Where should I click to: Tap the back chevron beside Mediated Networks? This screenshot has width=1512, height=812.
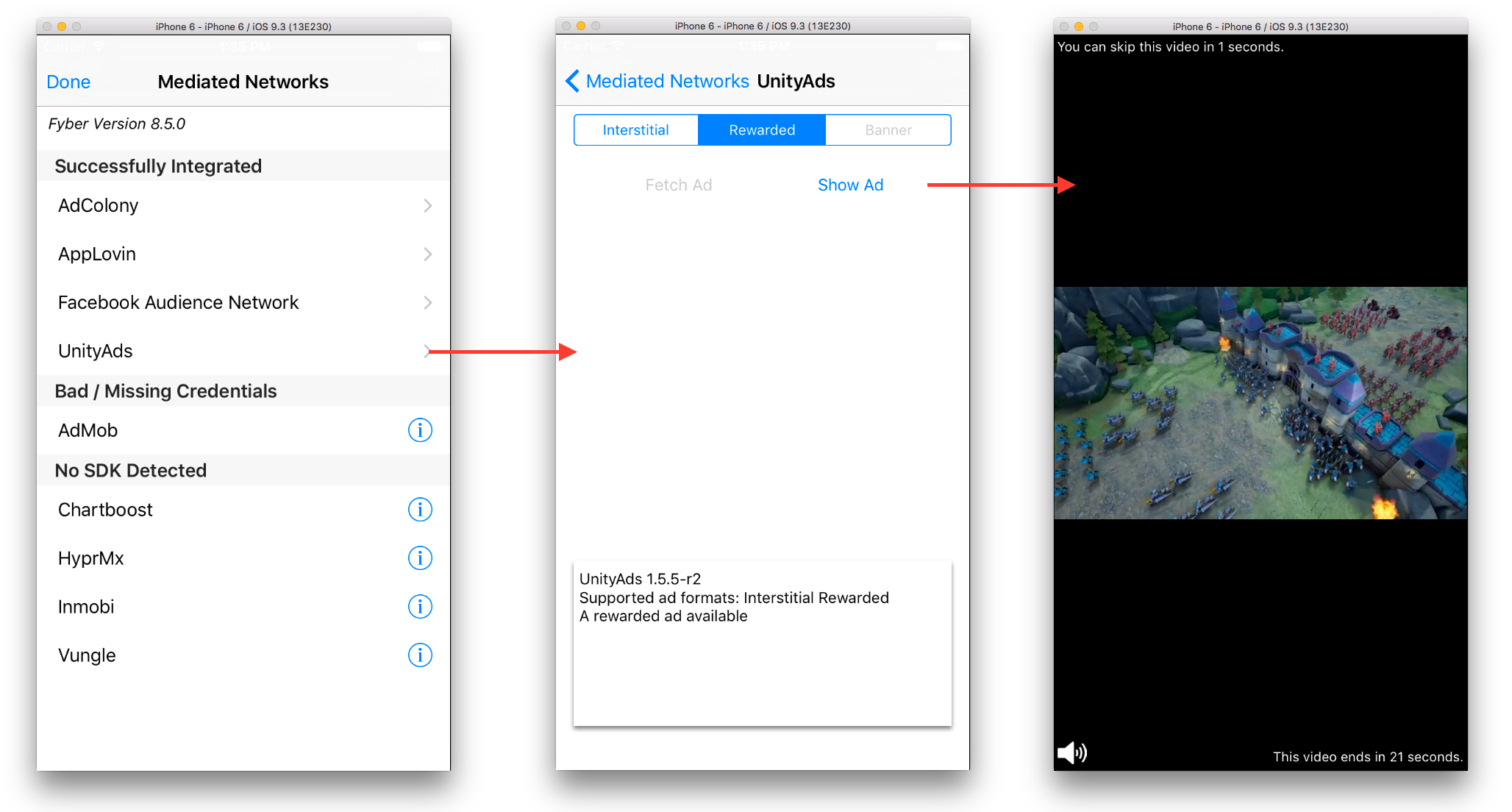(x=572, y=81)
